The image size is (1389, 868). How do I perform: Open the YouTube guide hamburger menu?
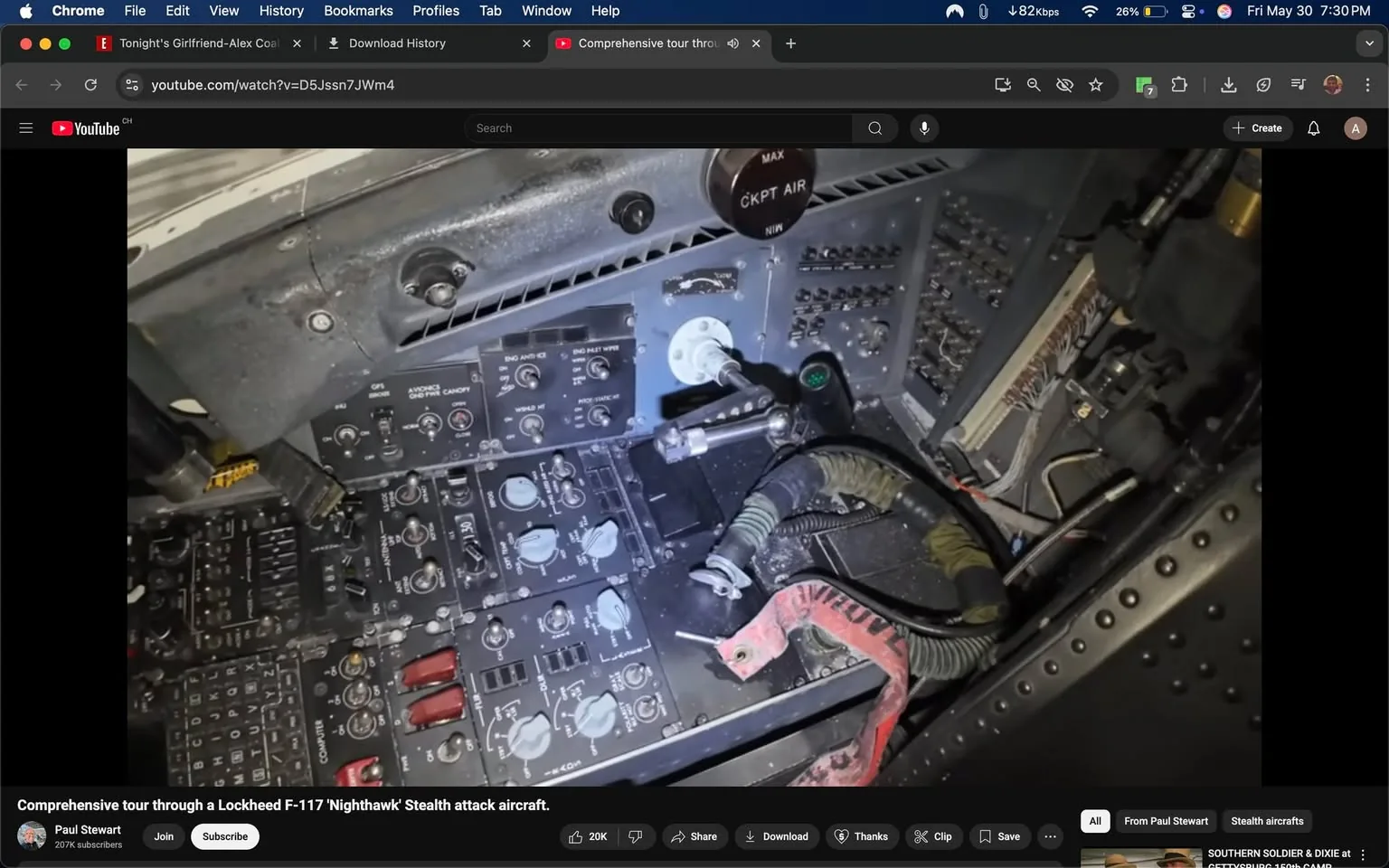click(x=25, y=127)
